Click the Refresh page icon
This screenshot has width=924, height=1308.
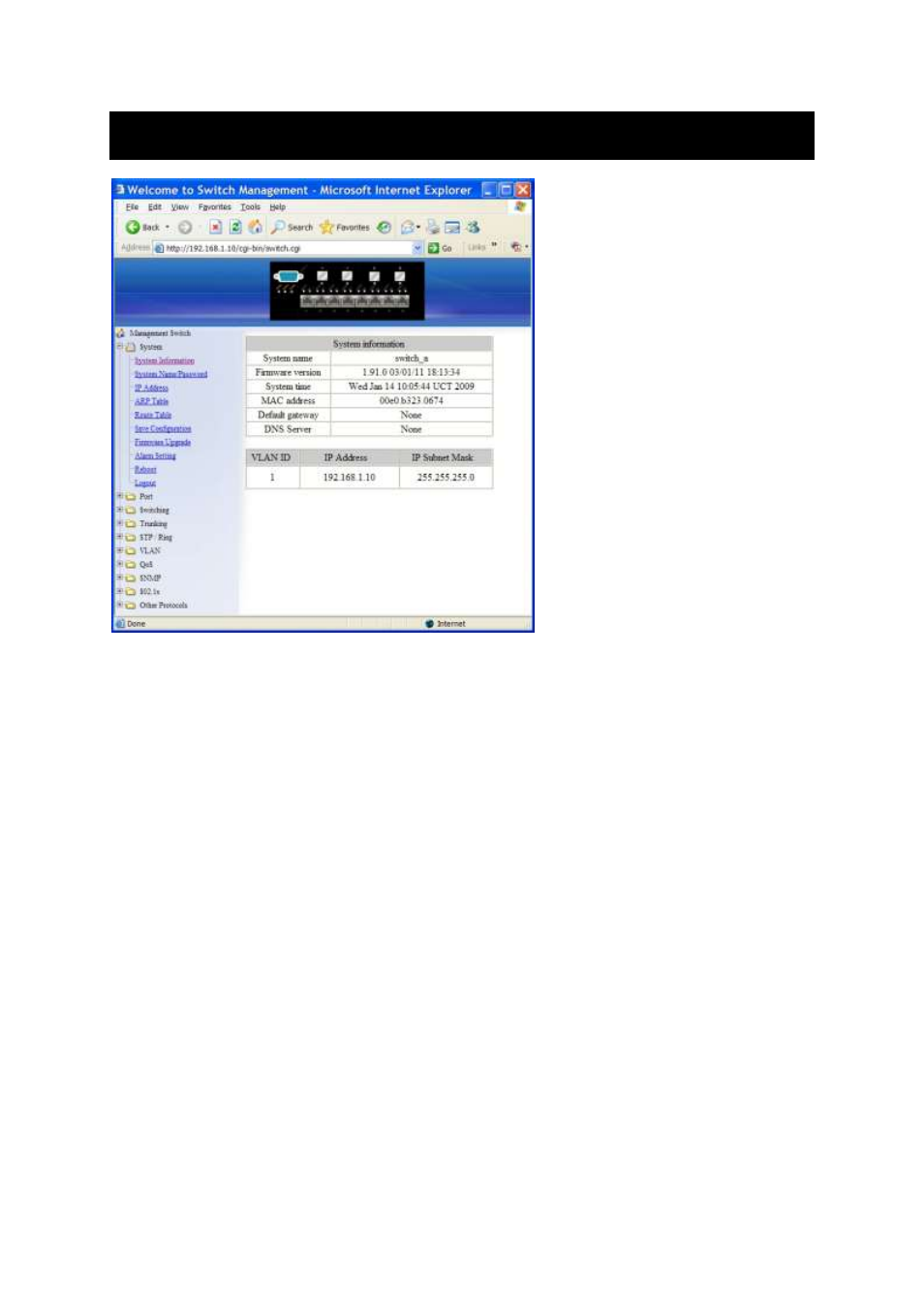coord(234,228)
